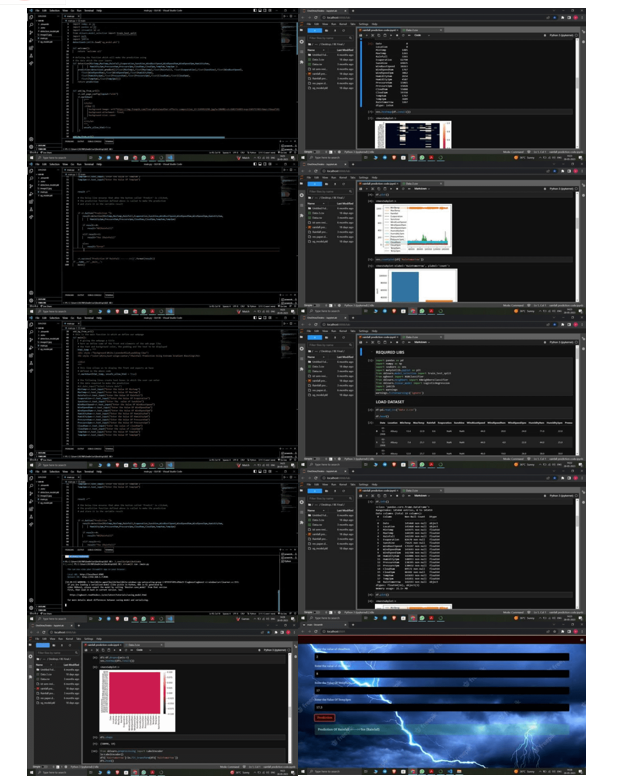The height and width of the screenshot is (779, 620).
Task: Open the Help menu in the red heatmap JupyterLab window
Action: click(99, 639)
